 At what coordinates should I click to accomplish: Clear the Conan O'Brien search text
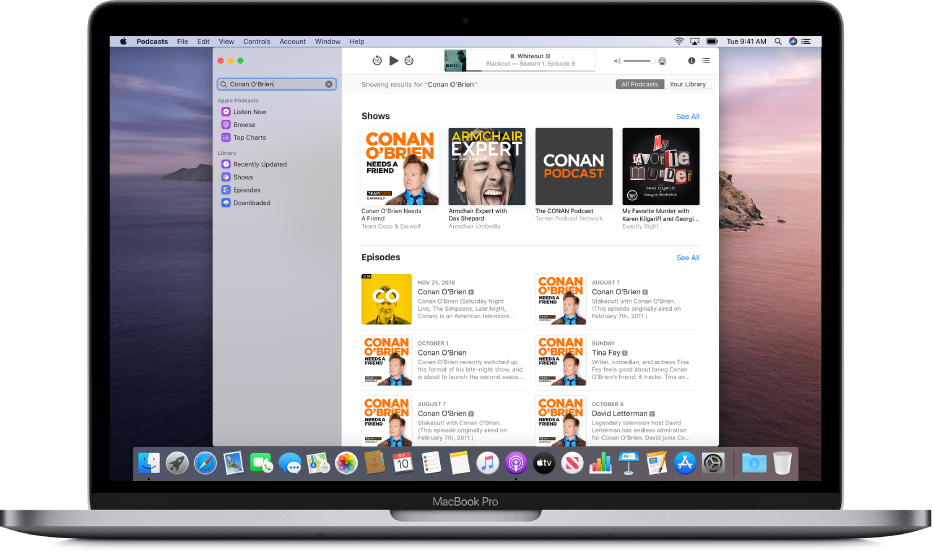pyautogui.click(x=328, y=84)
